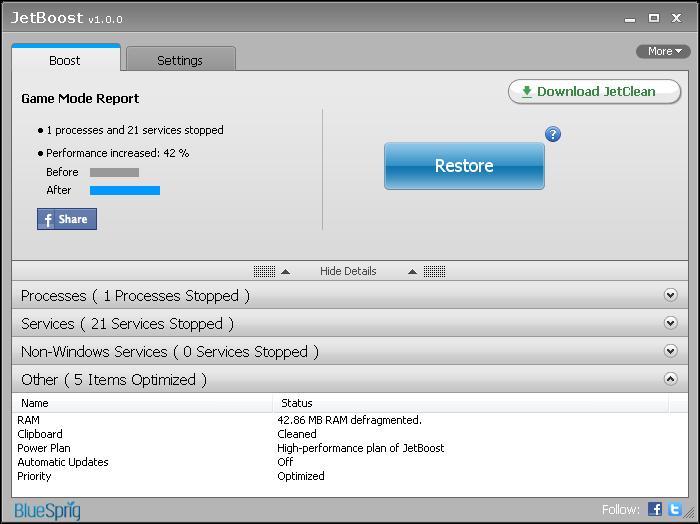Collapse the Other items section chevron
The height and width of the screenshot is (524, 700).
670,379
